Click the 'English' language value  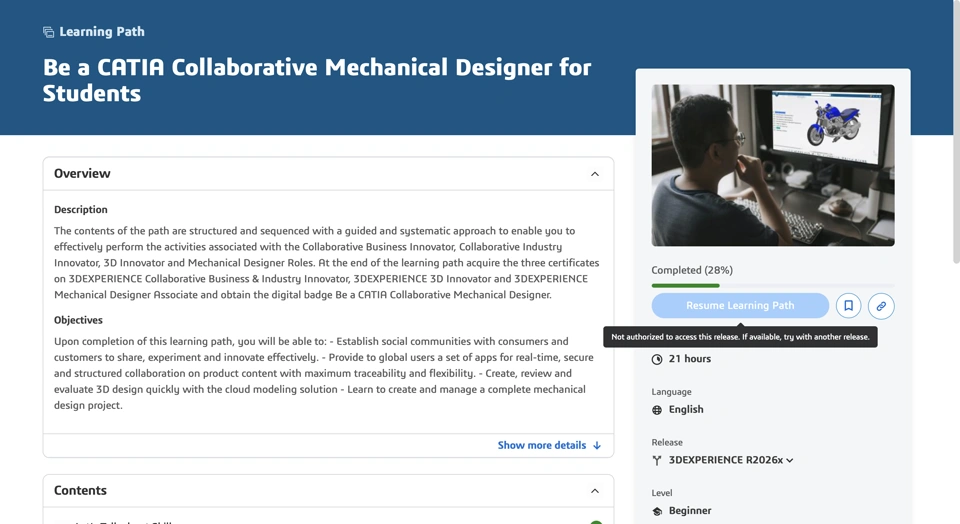[x=686, y=410]
